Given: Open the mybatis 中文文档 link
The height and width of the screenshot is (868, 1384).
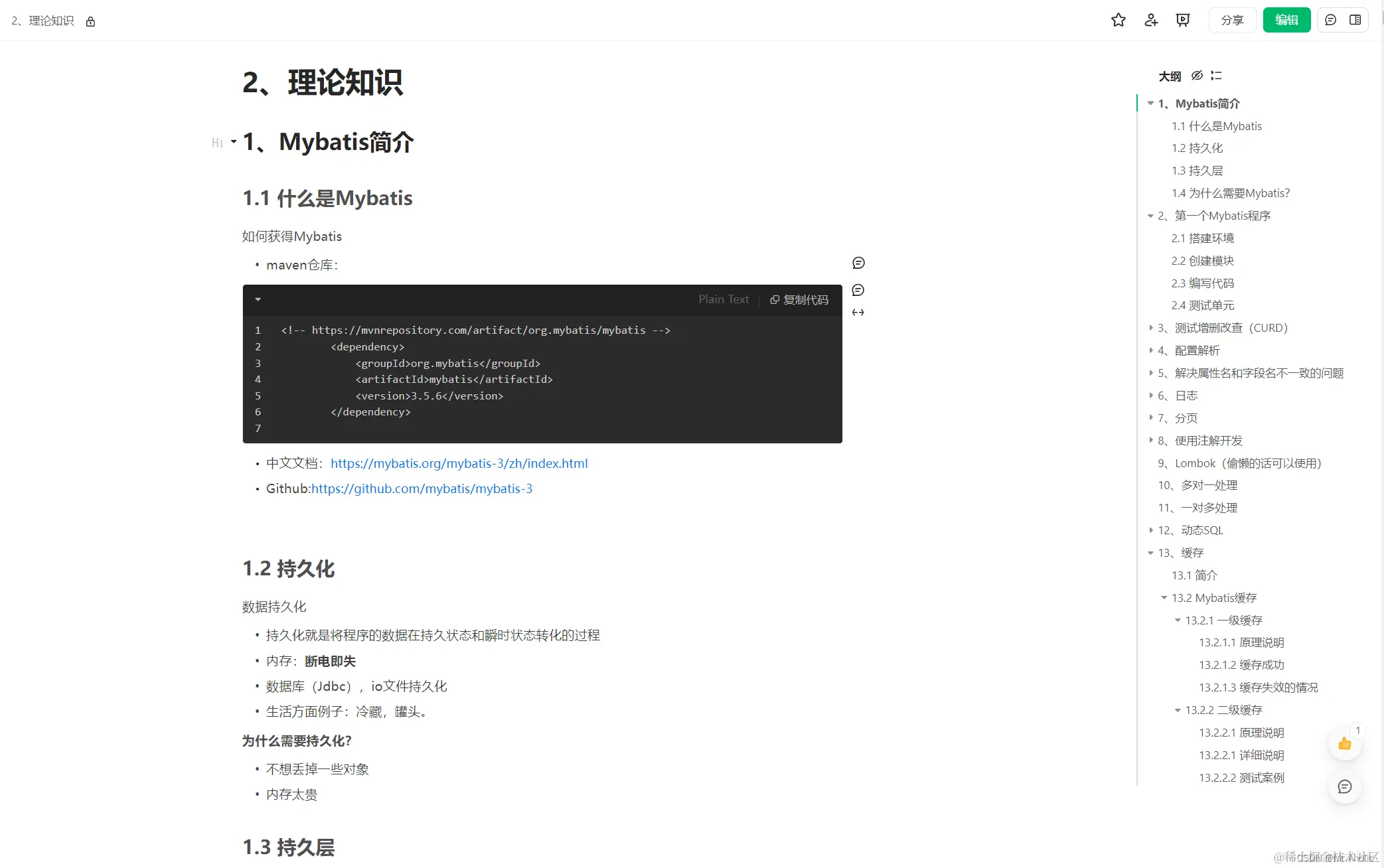Looking at the screenshot, I should tap(459, 463).
